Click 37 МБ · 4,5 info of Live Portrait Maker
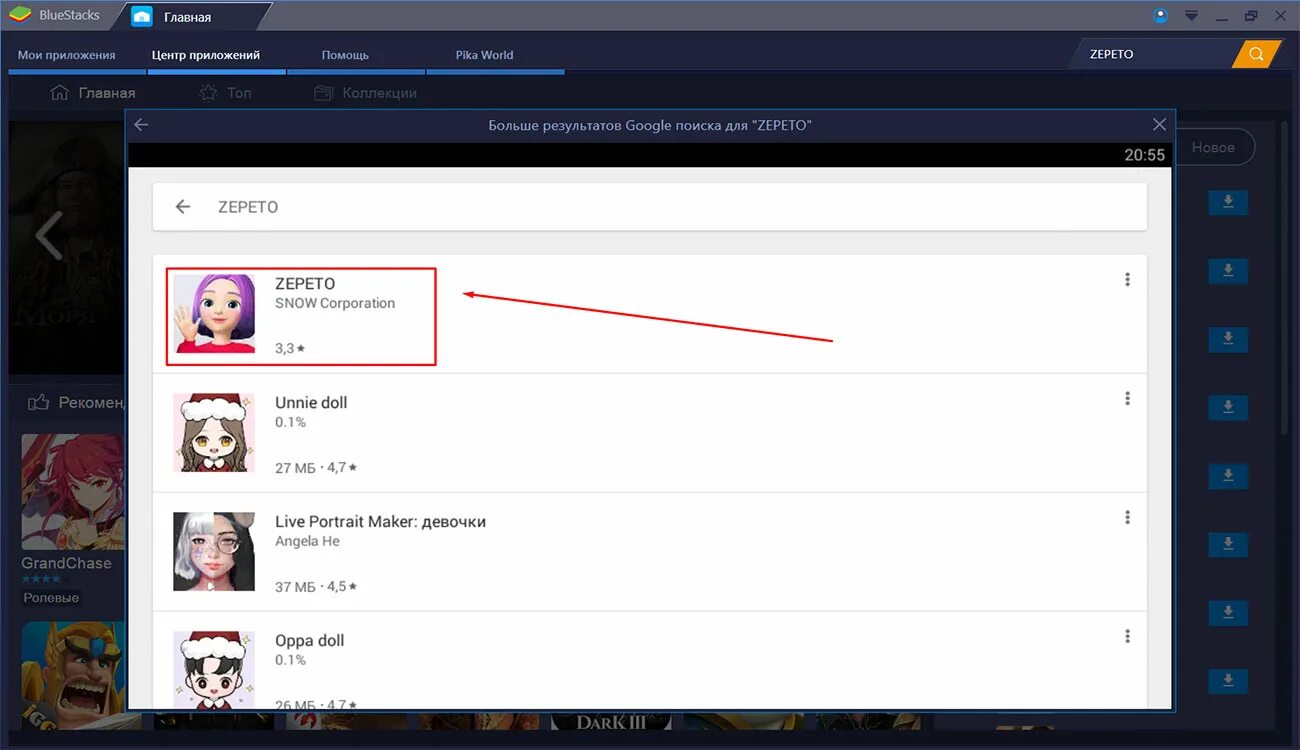This screenshot has height=750, width=1300. click(x=316, y=586)
